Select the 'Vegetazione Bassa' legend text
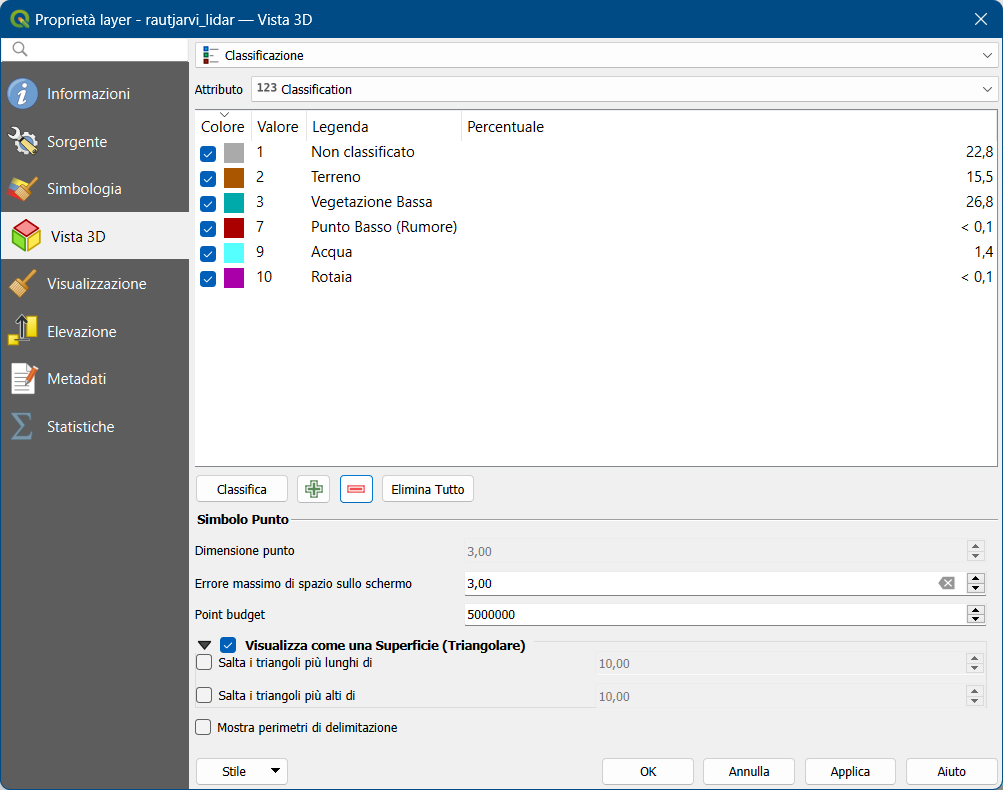Image resolution: width=1003 pixels, height=790 pixels. coord(372,201)
